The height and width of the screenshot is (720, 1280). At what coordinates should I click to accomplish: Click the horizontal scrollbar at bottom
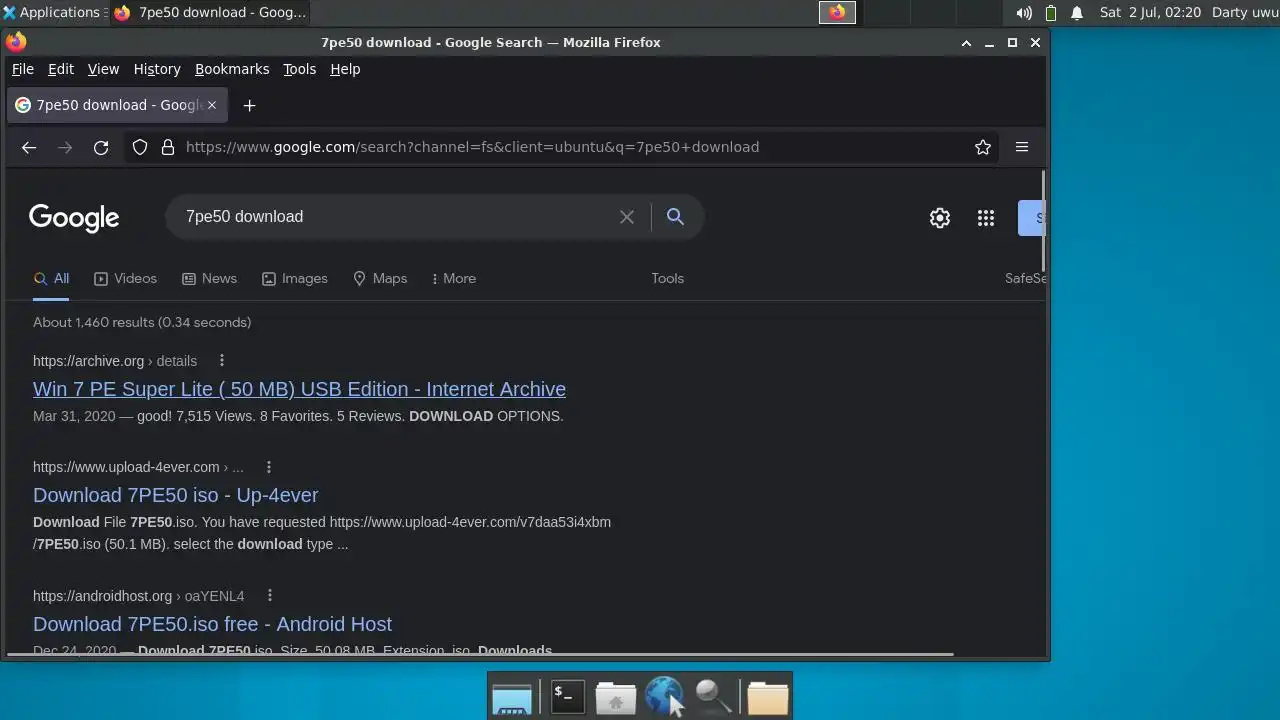pyautogui.click(x=480, y=655)
